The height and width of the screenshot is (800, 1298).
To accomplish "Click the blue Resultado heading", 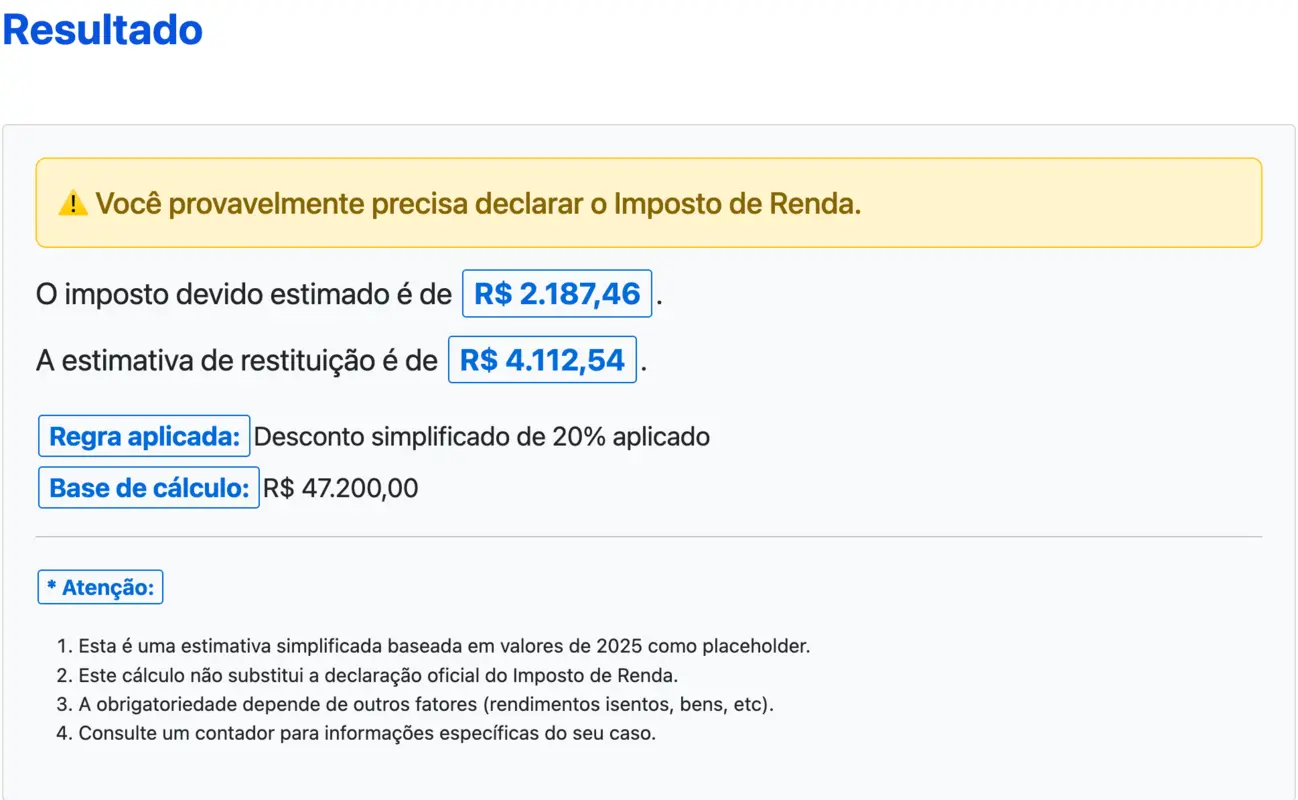I will coord(103,30).
